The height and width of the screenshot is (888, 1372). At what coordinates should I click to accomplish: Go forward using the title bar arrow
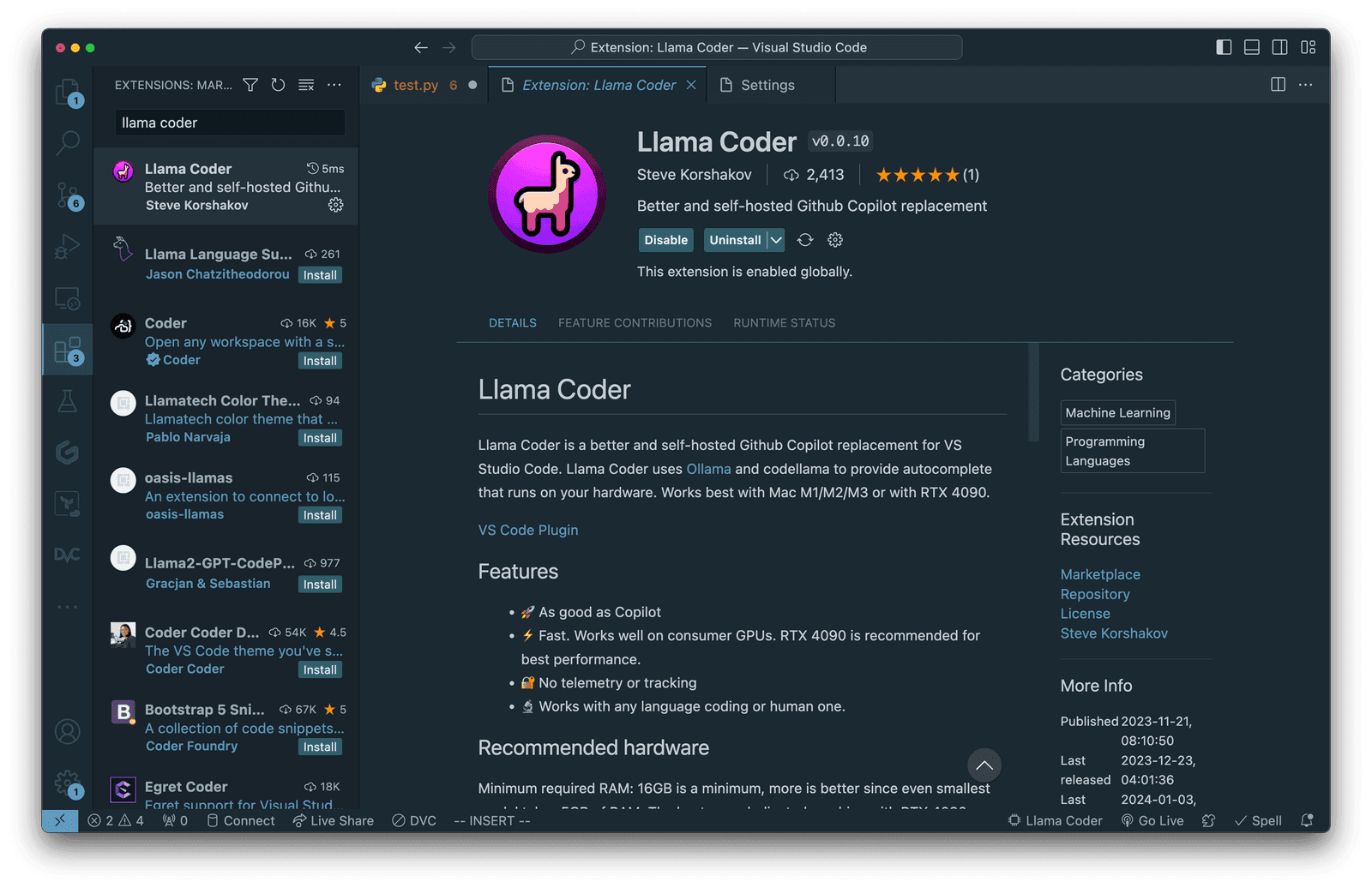(449, 48)
